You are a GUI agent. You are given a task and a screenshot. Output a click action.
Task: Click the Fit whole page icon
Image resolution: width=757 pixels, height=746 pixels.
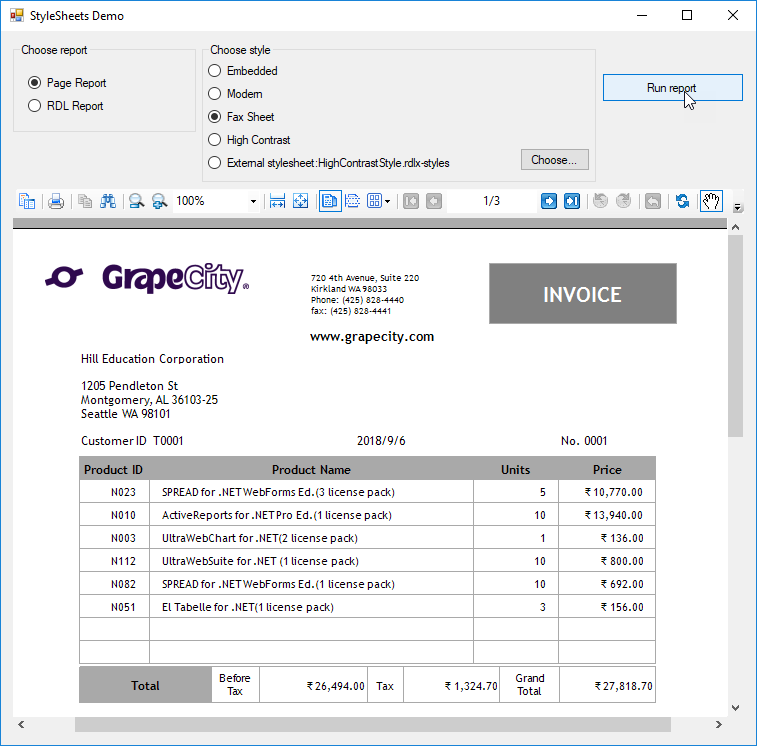(x=300, y=201)
